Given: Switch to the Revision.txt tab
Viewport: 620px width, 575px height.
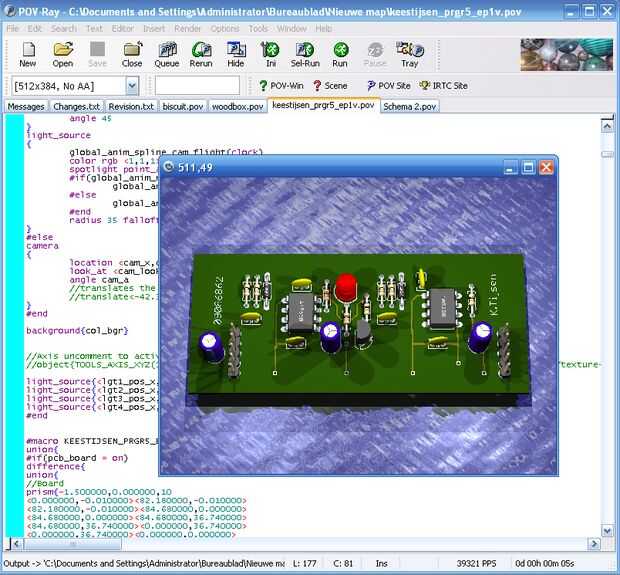Looking at the screenshot, I should coord(131,106).
